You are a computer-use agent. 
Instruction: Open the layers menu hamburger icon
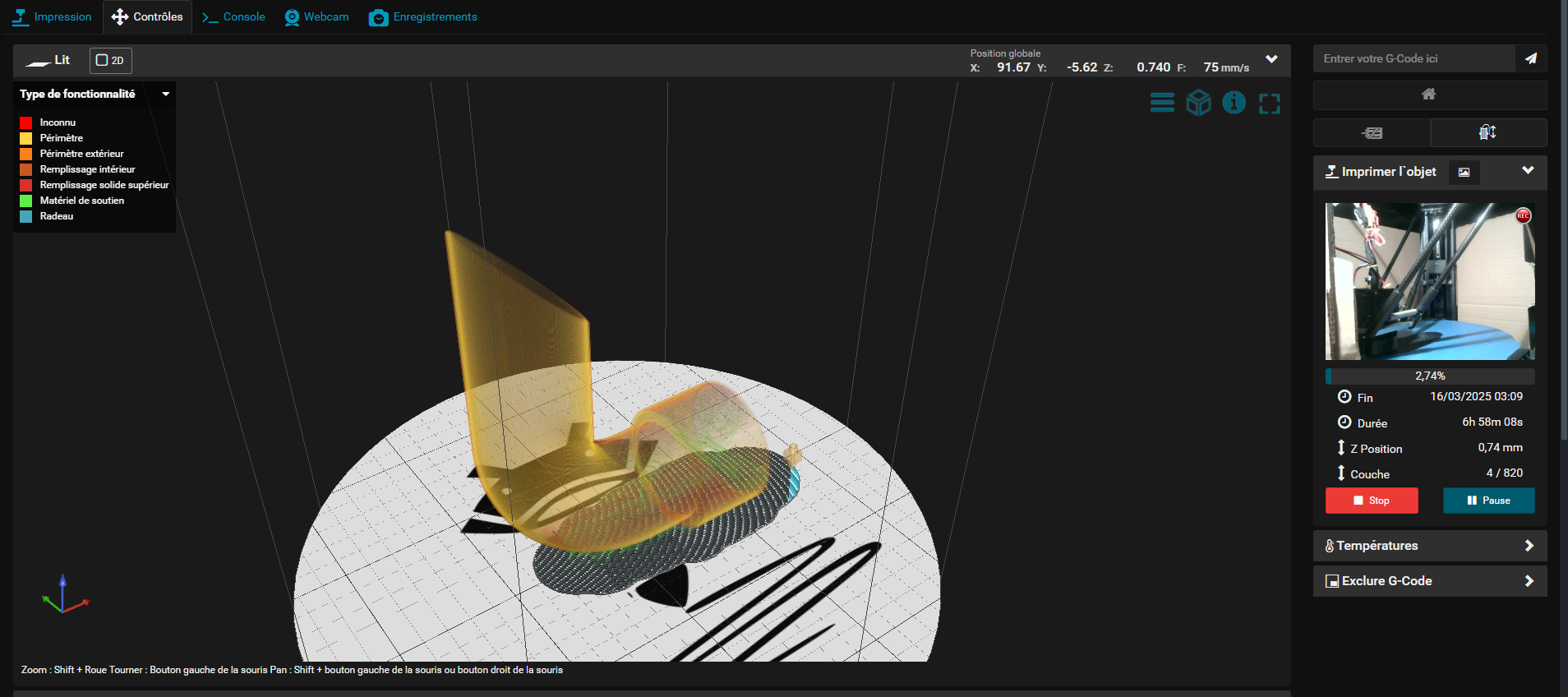(1162, 103)
